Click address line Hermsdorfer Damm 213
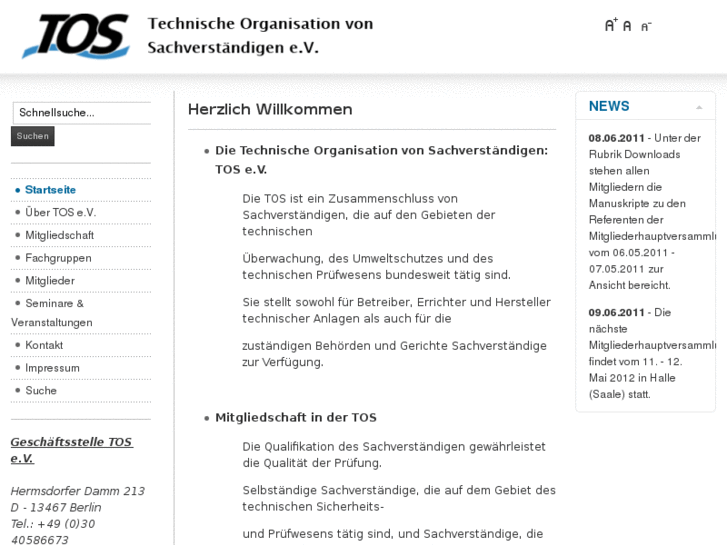The width and height of the screenshot is (727, 545). (x=78, y=491)
